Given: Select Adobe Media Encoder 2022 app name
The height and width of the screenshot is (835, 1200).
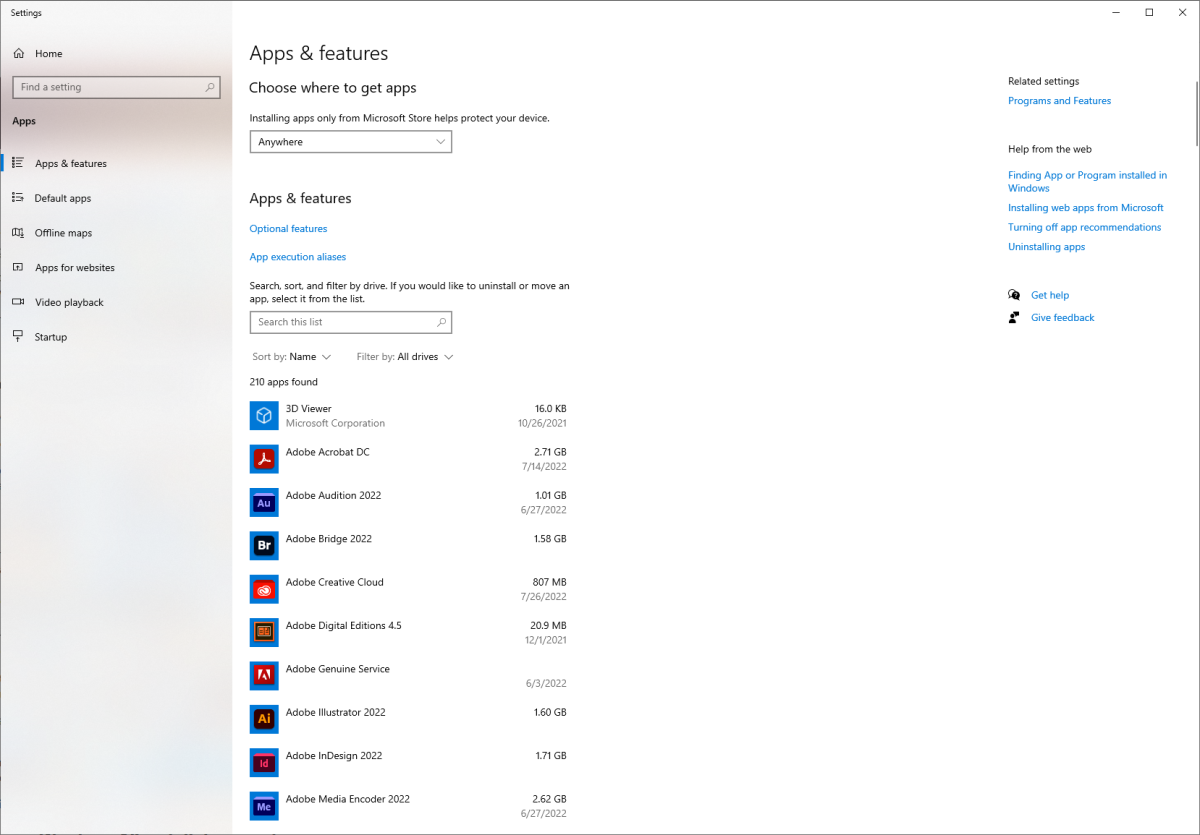Looking at the screenshot, I should pos(347,799).
